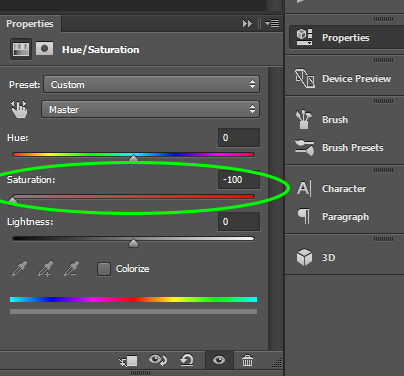Click the Hue slider handle

pyautogui.click(x=133, y=158)
